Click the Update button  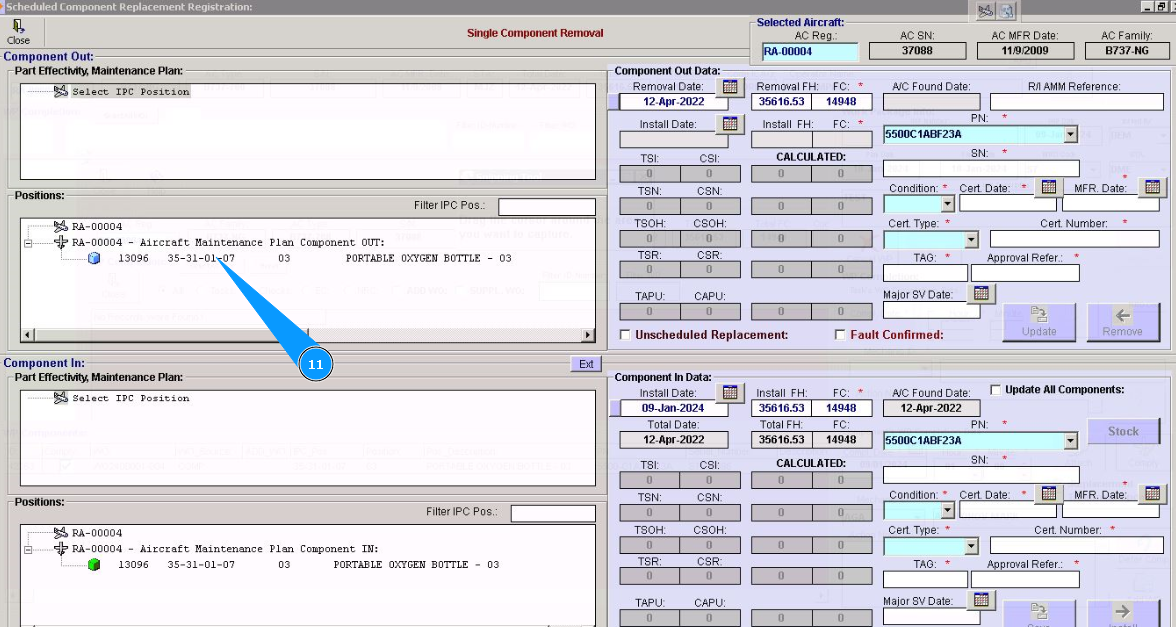pos(1039,322)
